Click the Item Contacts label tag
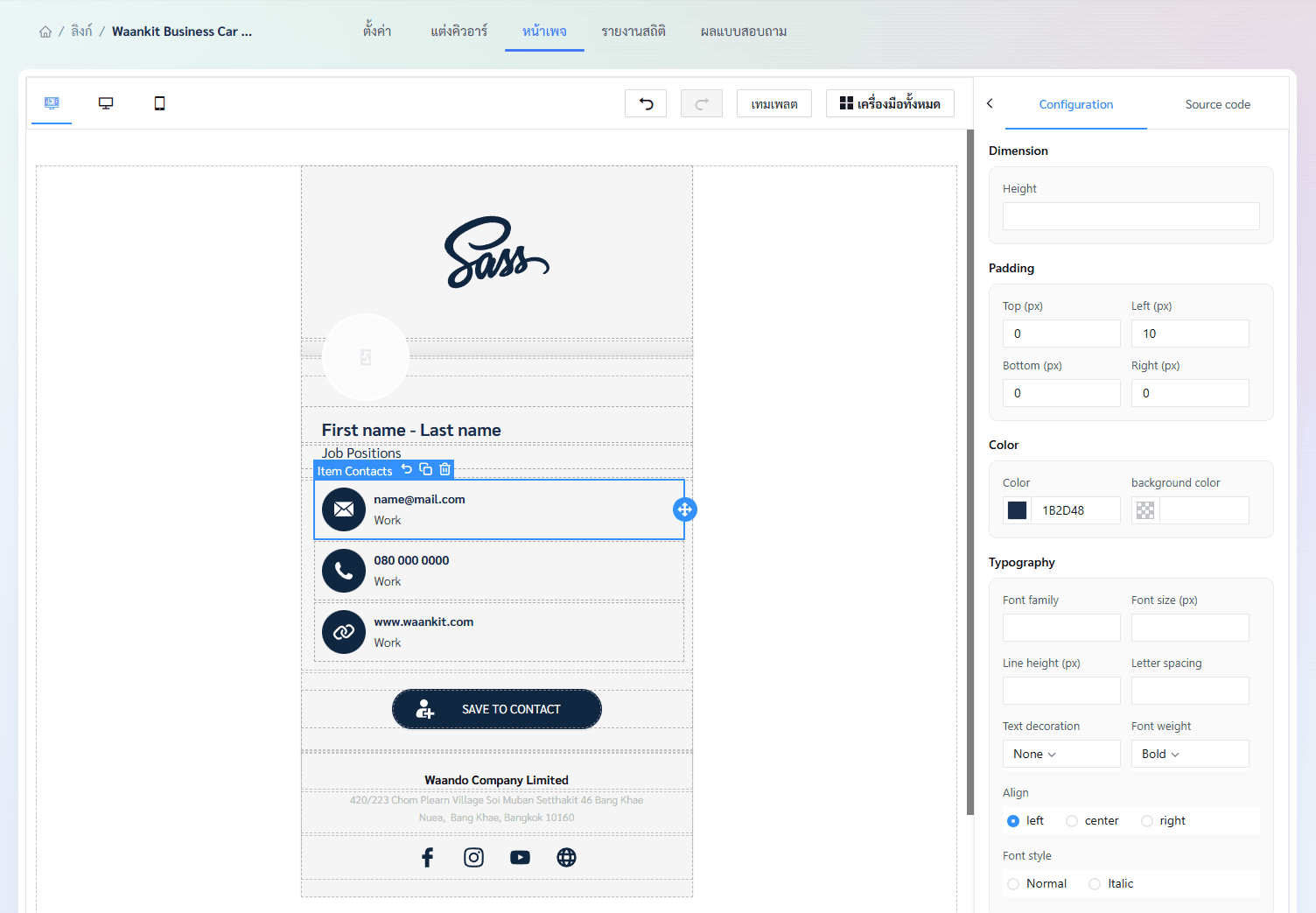 354,471
